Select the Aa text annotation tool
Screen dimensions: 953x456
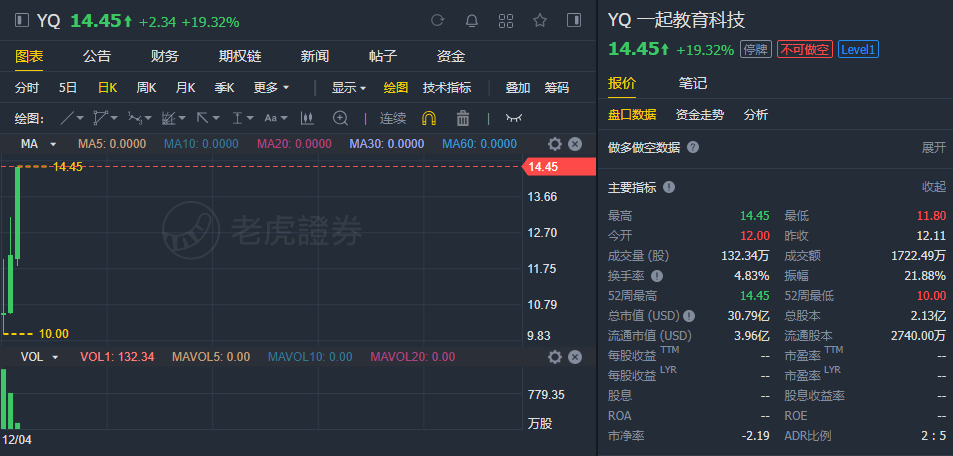270,118
